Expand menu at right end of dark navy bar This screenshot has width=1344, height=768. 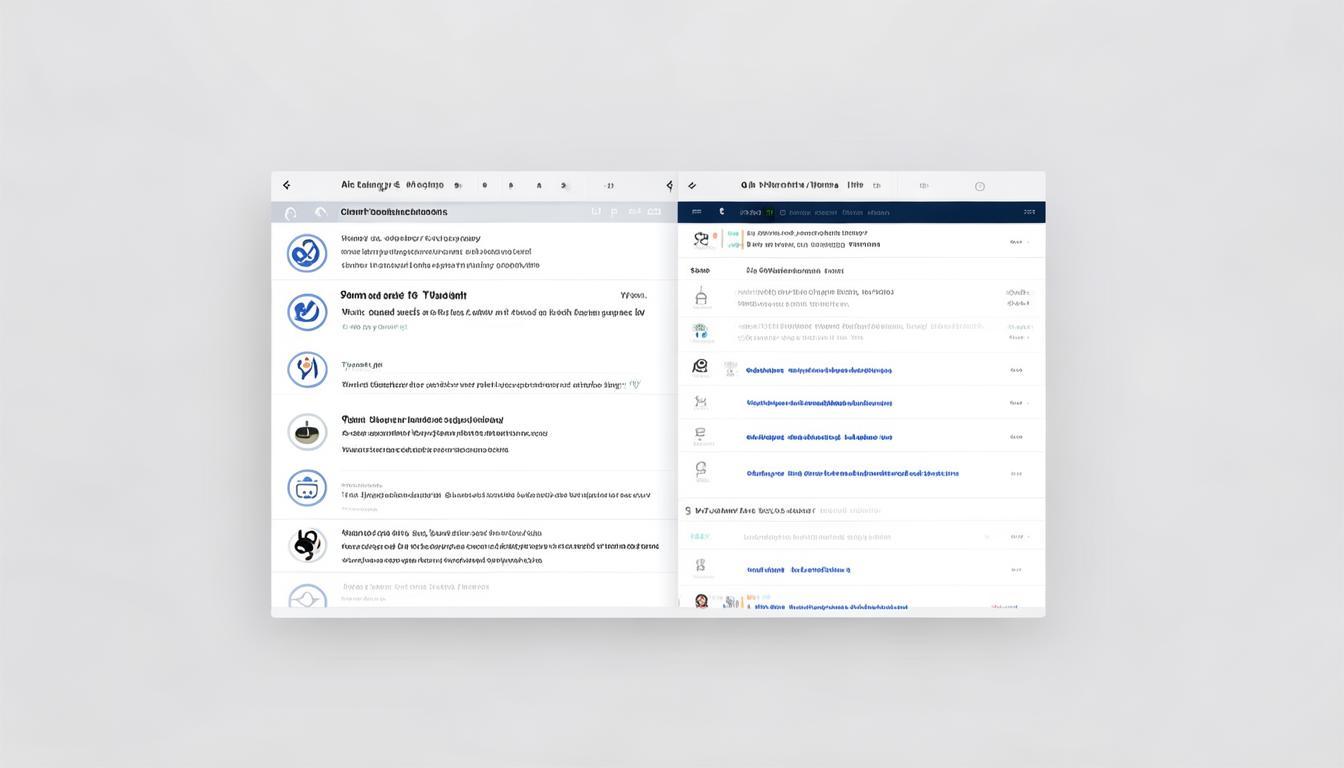tap(1029, 212)
